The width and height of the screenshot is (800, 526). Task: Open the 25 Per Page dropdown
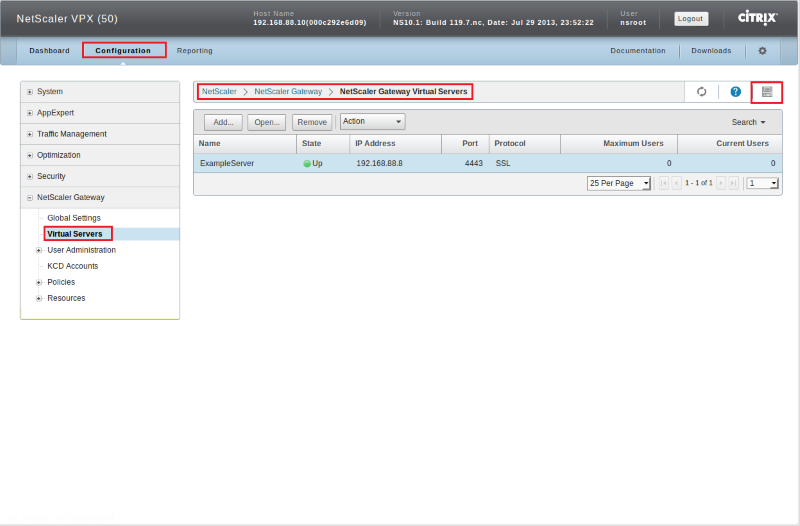click(618, 183)
